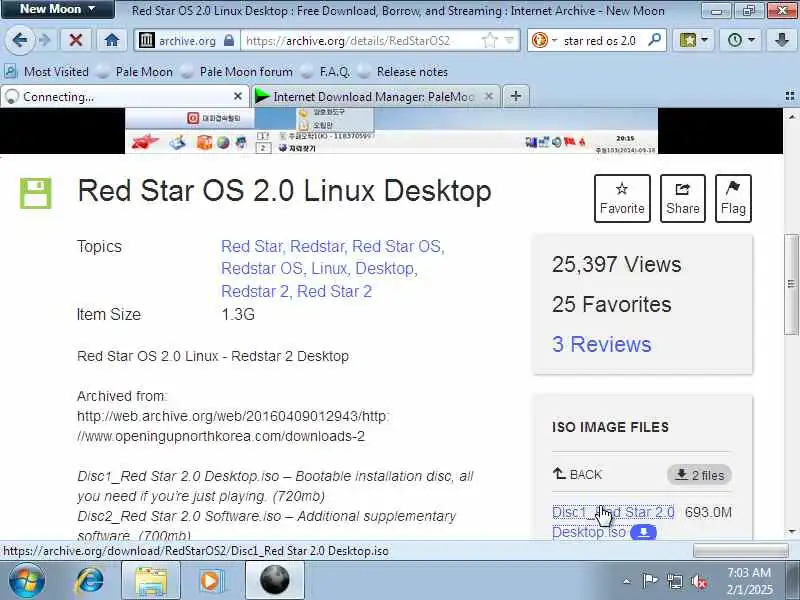Close the Internet Download Manager tab
The width and height of the screenshot is (800, 600).
[x=489, y=96]
